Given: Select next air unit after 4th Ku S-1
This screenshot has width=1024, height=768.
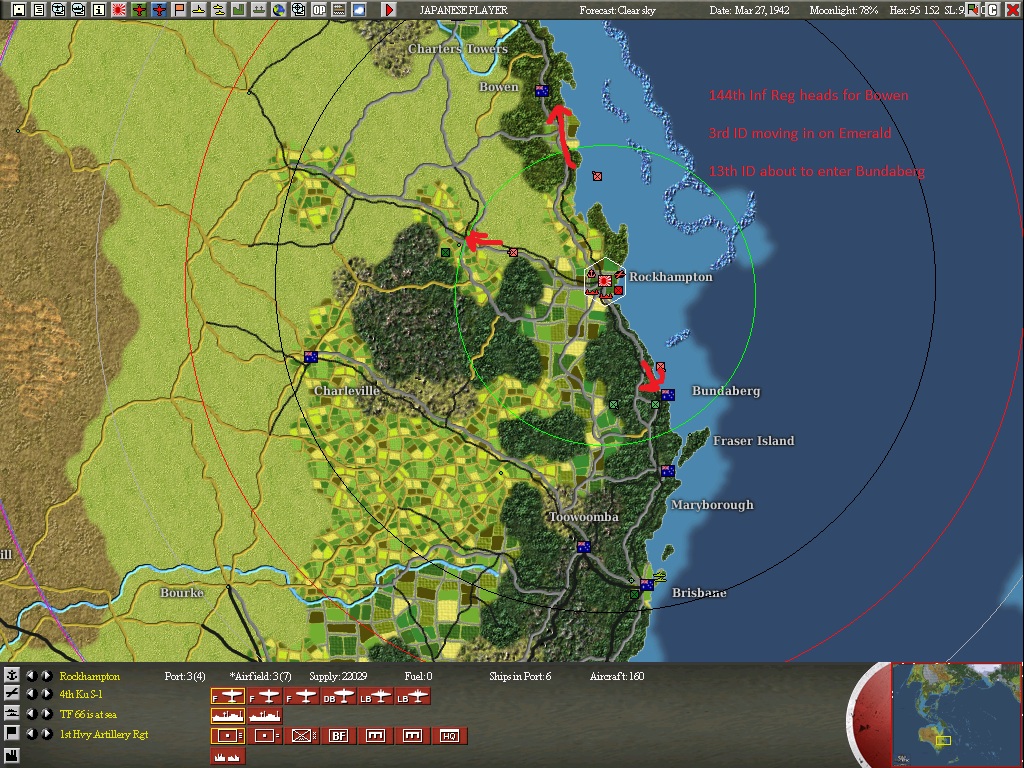Looking at the screenshot, I should [46, 694].
